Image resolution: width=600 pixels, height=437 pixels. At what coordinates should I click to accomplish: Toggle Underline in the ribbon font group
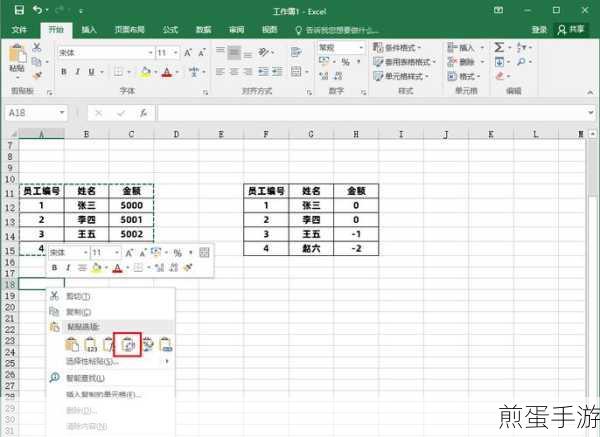coord(91,72)
